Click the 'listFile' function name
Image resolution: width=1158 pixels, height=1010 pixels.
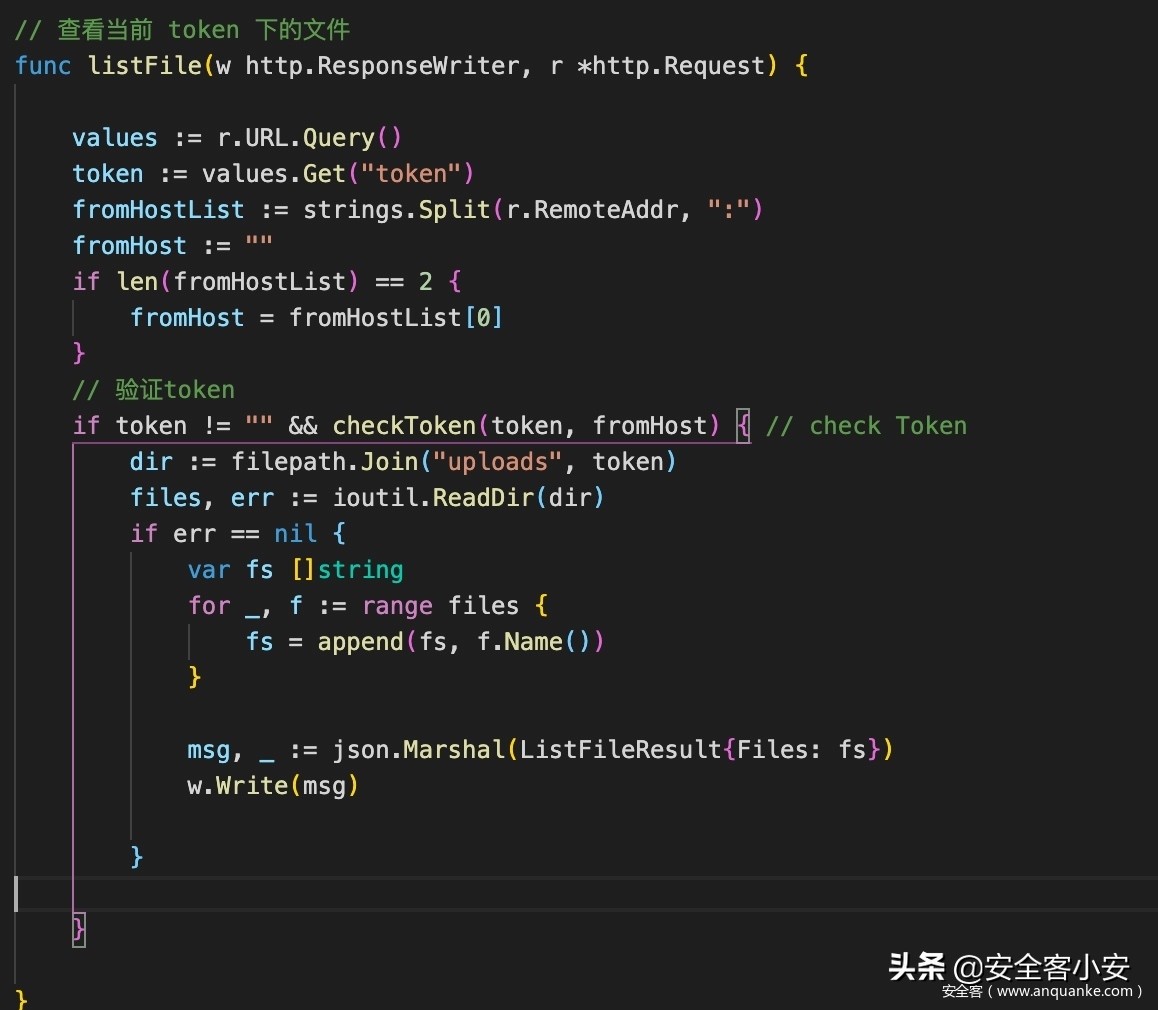[x=145, y=66]
